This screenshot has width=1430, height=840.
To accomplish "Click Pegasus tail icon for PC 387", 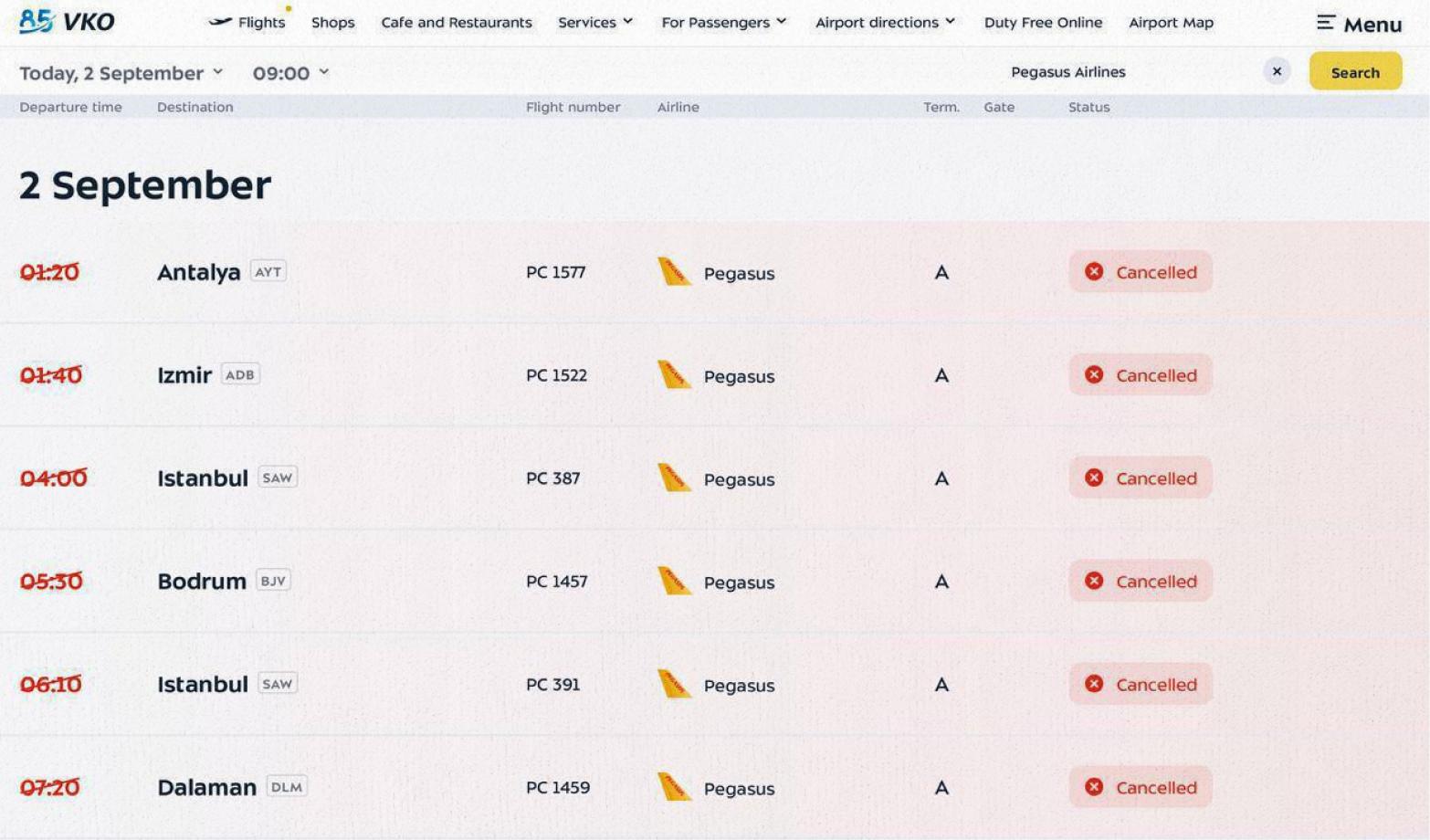I will [674, 478].
